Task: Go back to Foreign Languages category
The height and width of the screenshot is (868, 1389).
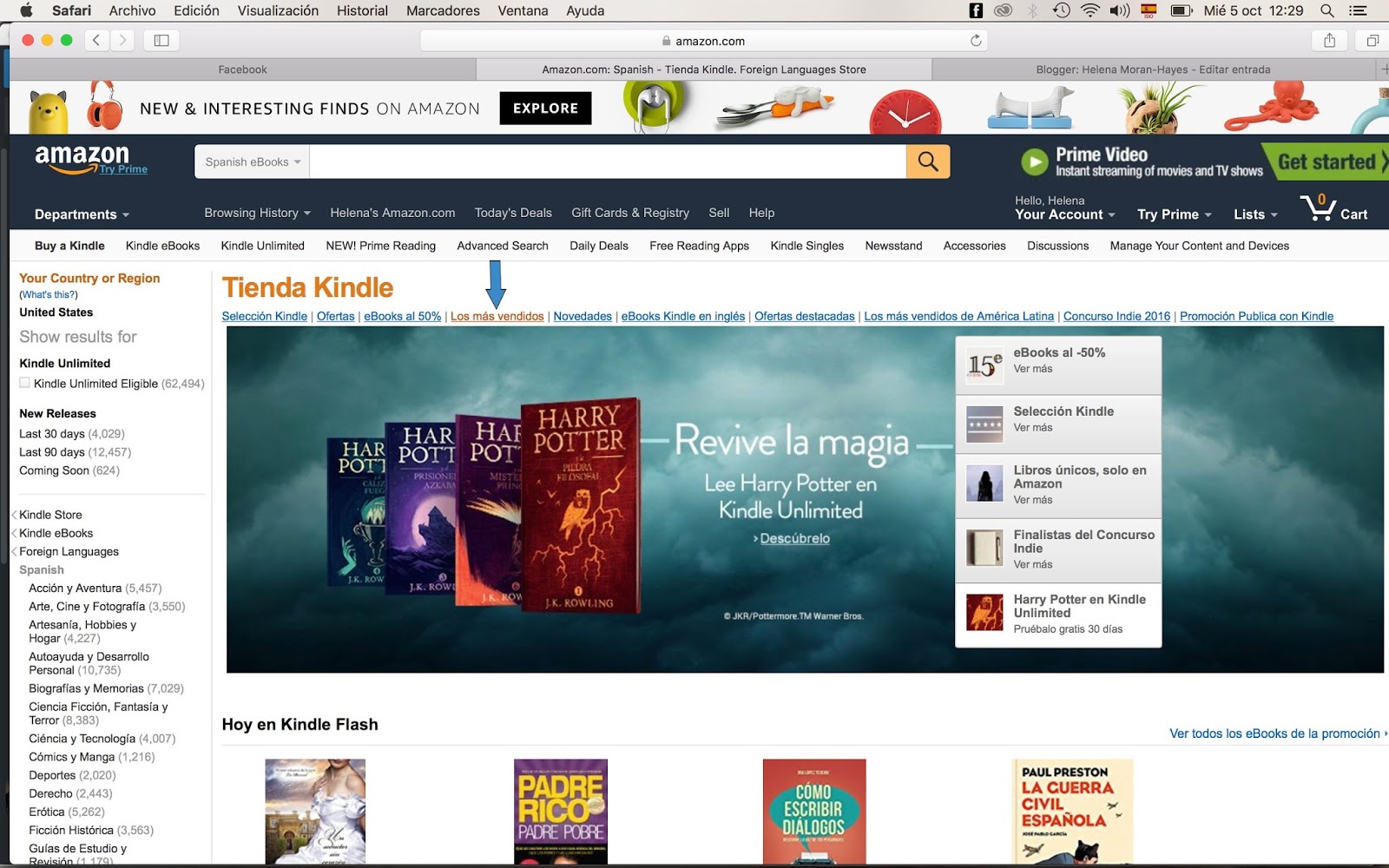Action: (69, 551)
